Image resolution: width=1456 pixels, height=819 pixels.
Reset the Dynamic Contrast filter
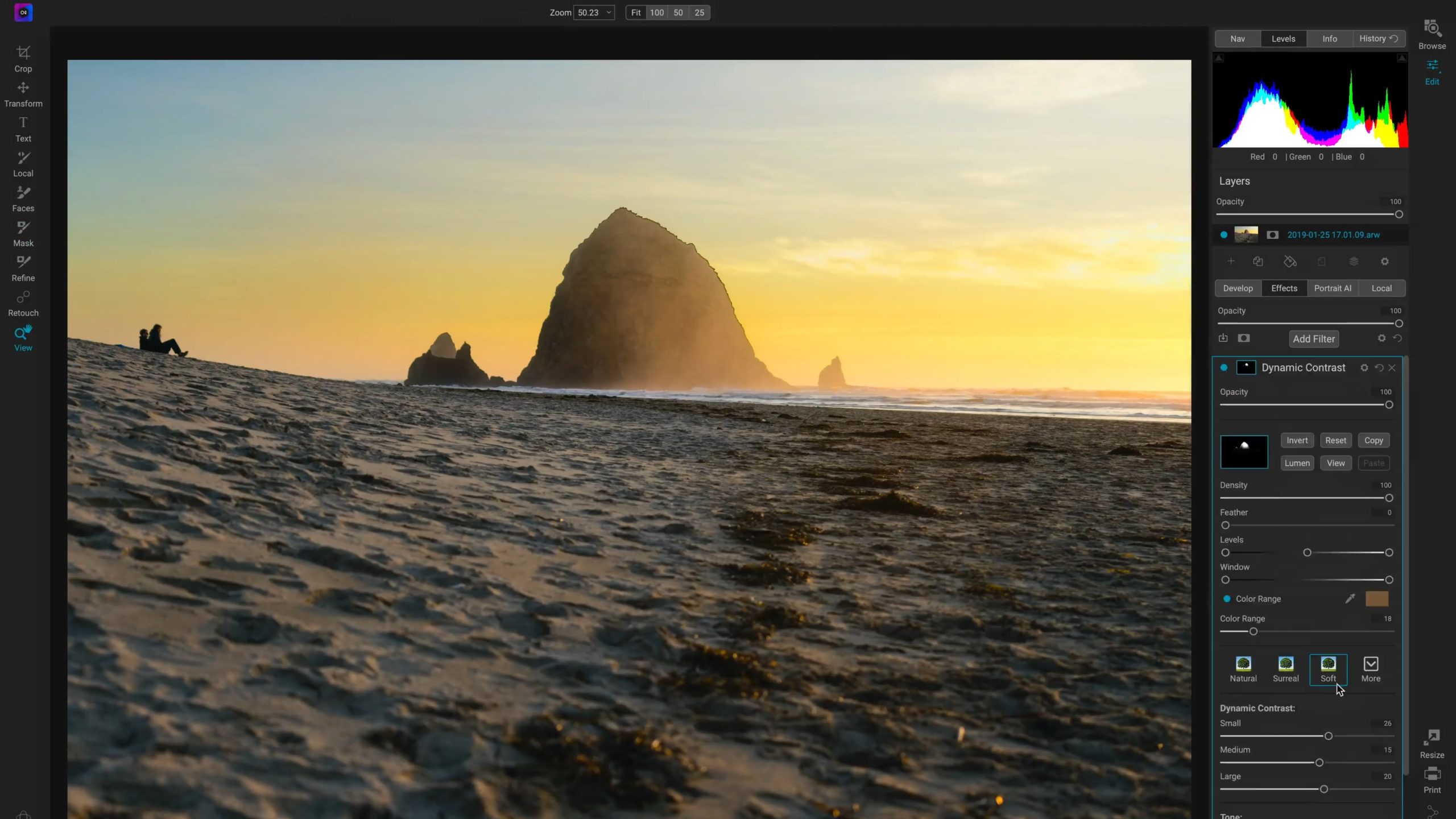pos(1379,368)
